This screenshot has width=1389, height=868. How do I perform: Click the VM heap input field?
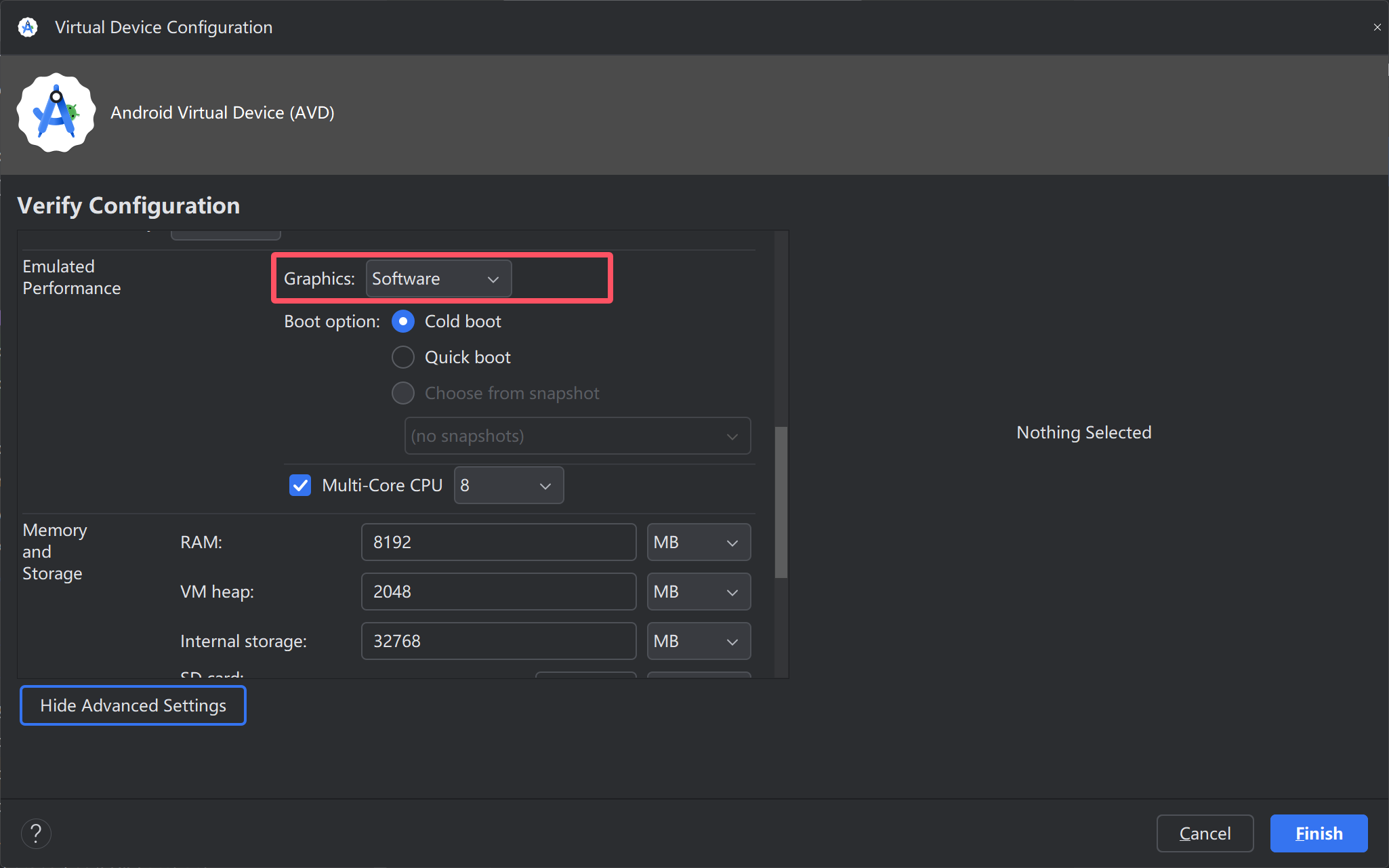click(x=498, y=592)
